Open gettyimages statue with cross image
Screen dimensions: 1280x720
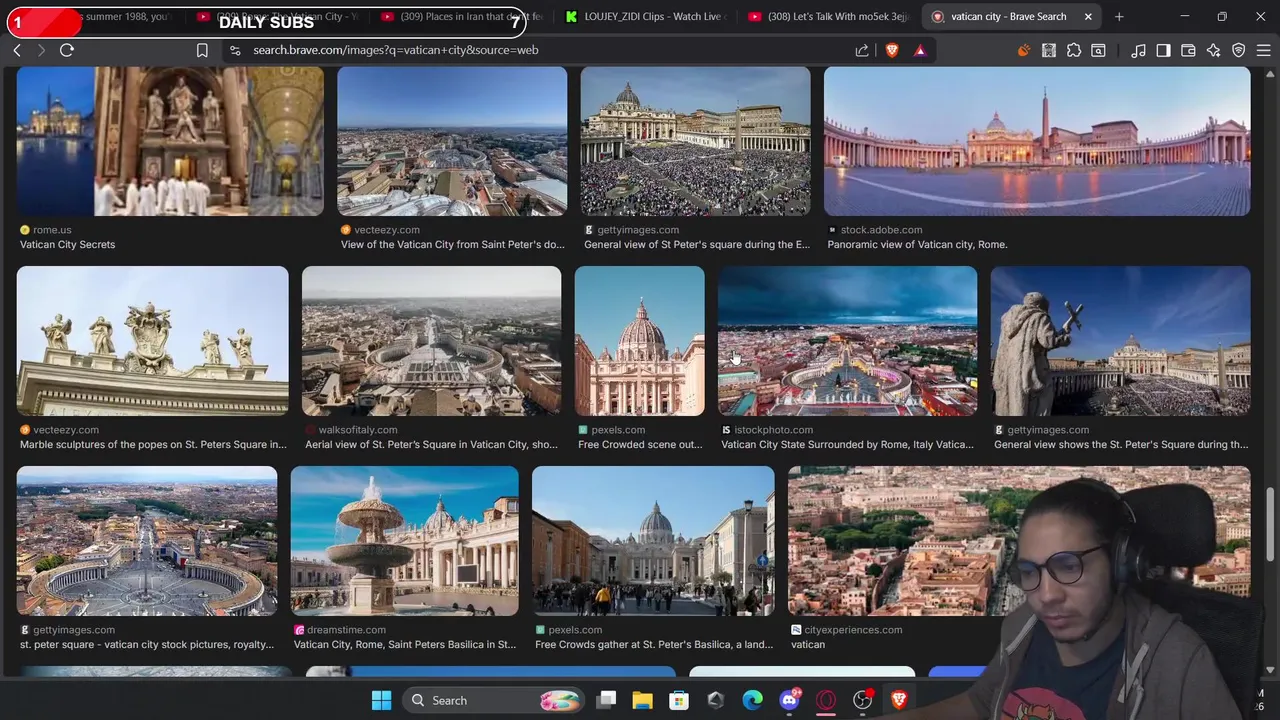pos(1120,341)
